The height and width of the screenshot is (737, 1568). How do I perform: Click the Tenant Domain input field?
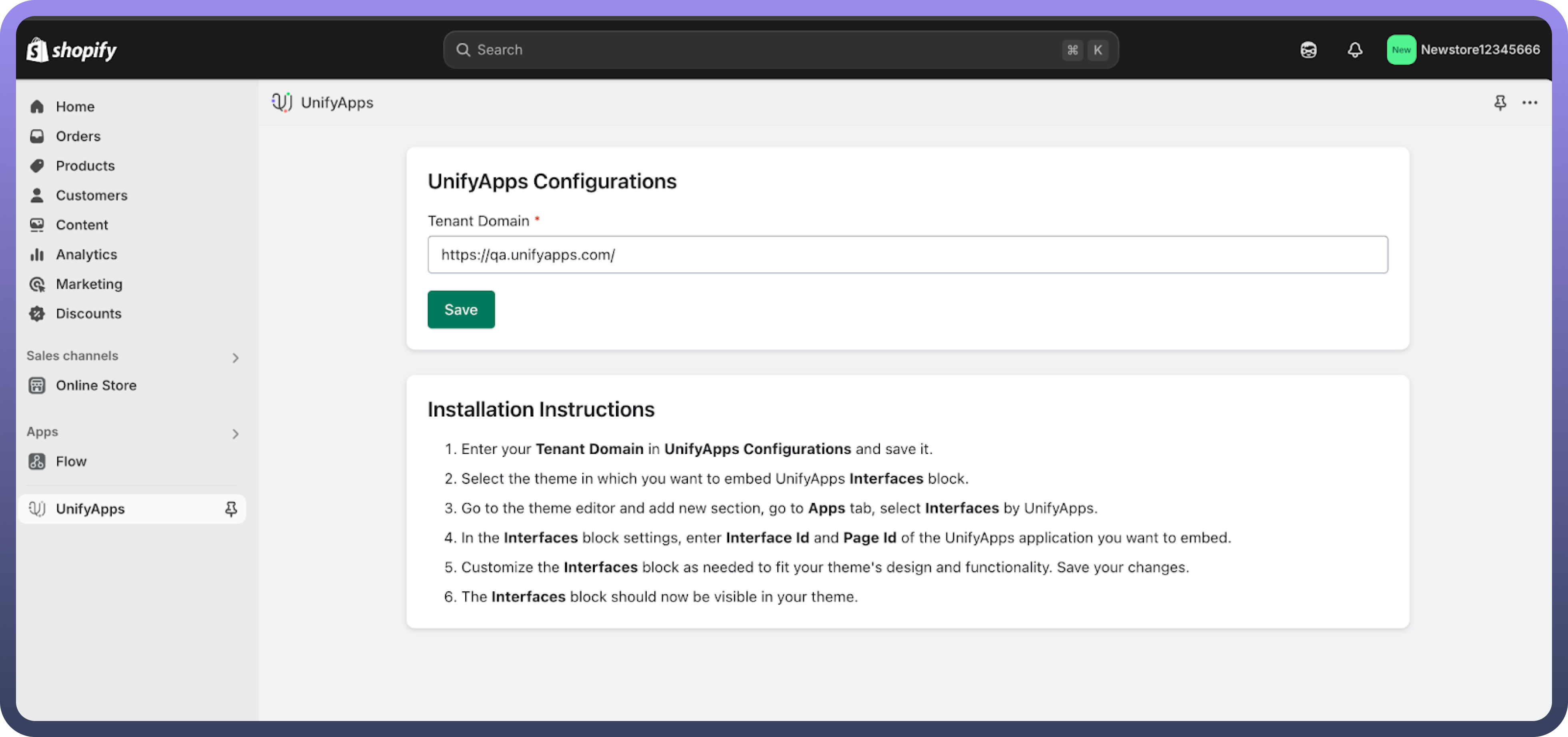(x=907, y=254)
